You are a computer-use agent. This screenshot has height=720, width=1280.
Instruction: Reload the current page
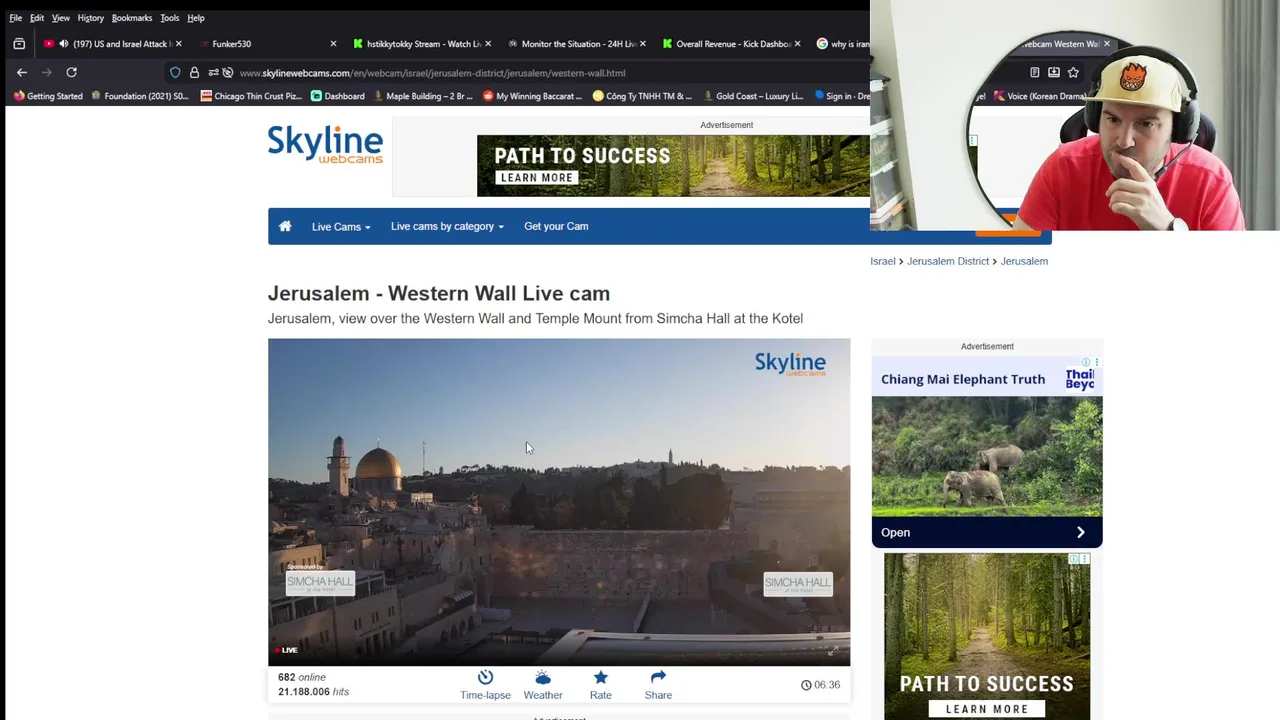[71, 72]
